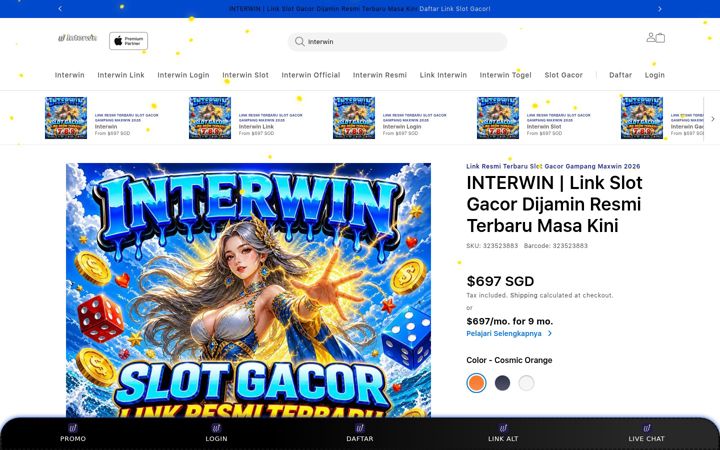The height and width of the screenshot is (450, 720).
Task: Advance the product carousel with right chevron
Action: (713, 118)
